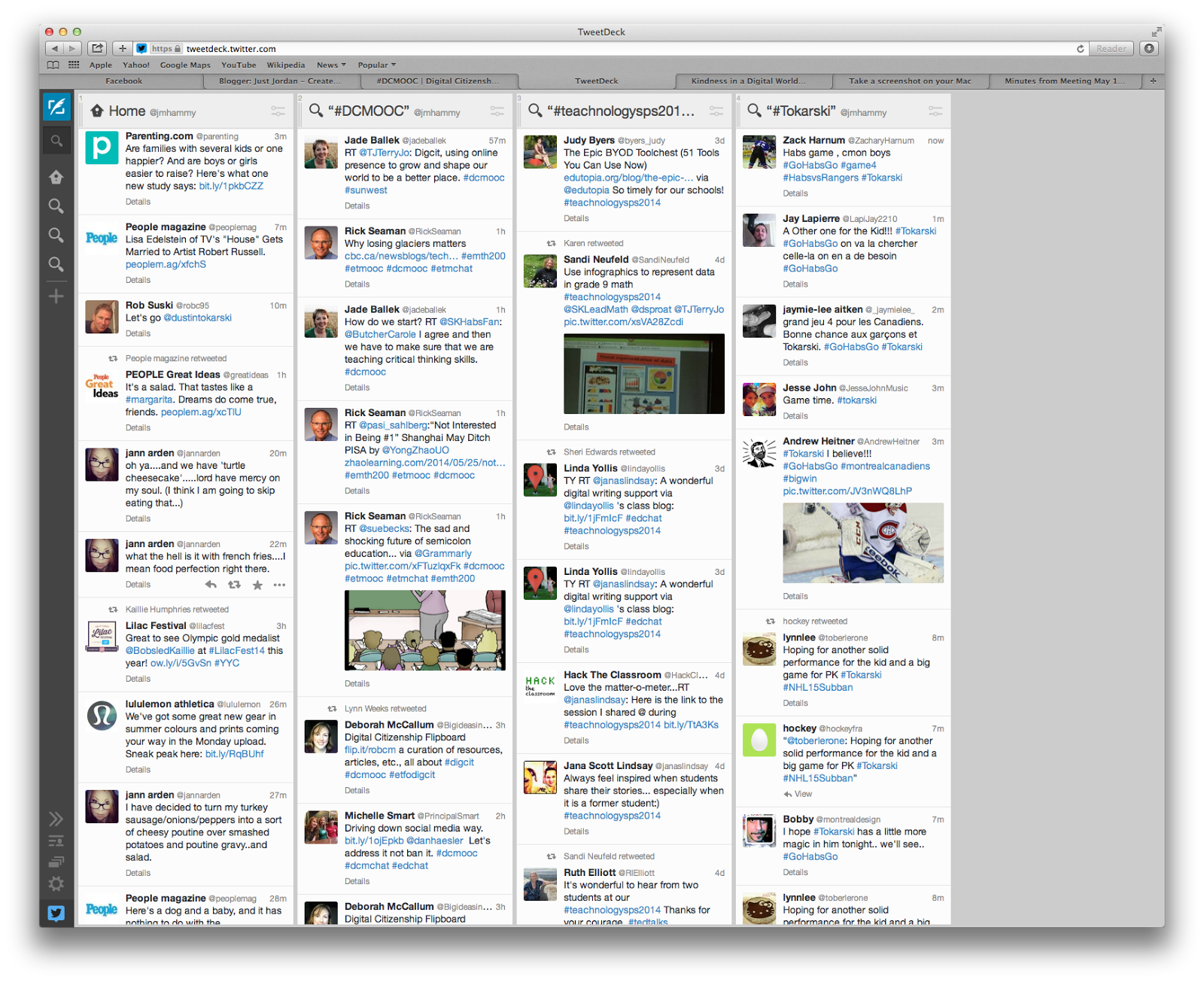Click #sunwest hashtag in Jade Ballek tweet
Viewport: 1204px width, 982px height.
(x=366, y=190)
